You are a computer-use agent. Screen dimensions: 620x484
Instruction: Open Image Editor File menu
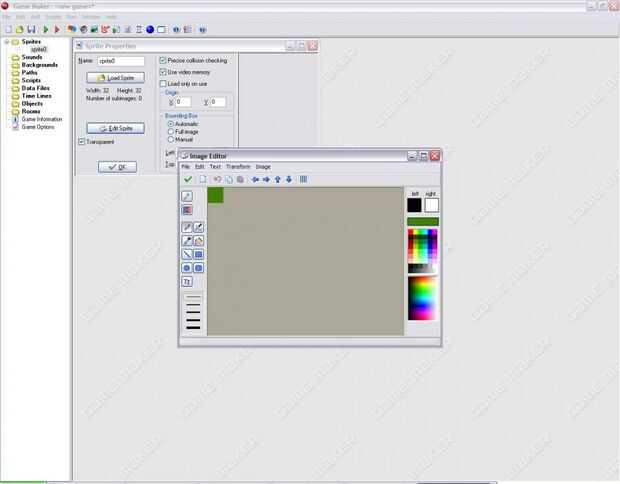click(x=185, y=167)
